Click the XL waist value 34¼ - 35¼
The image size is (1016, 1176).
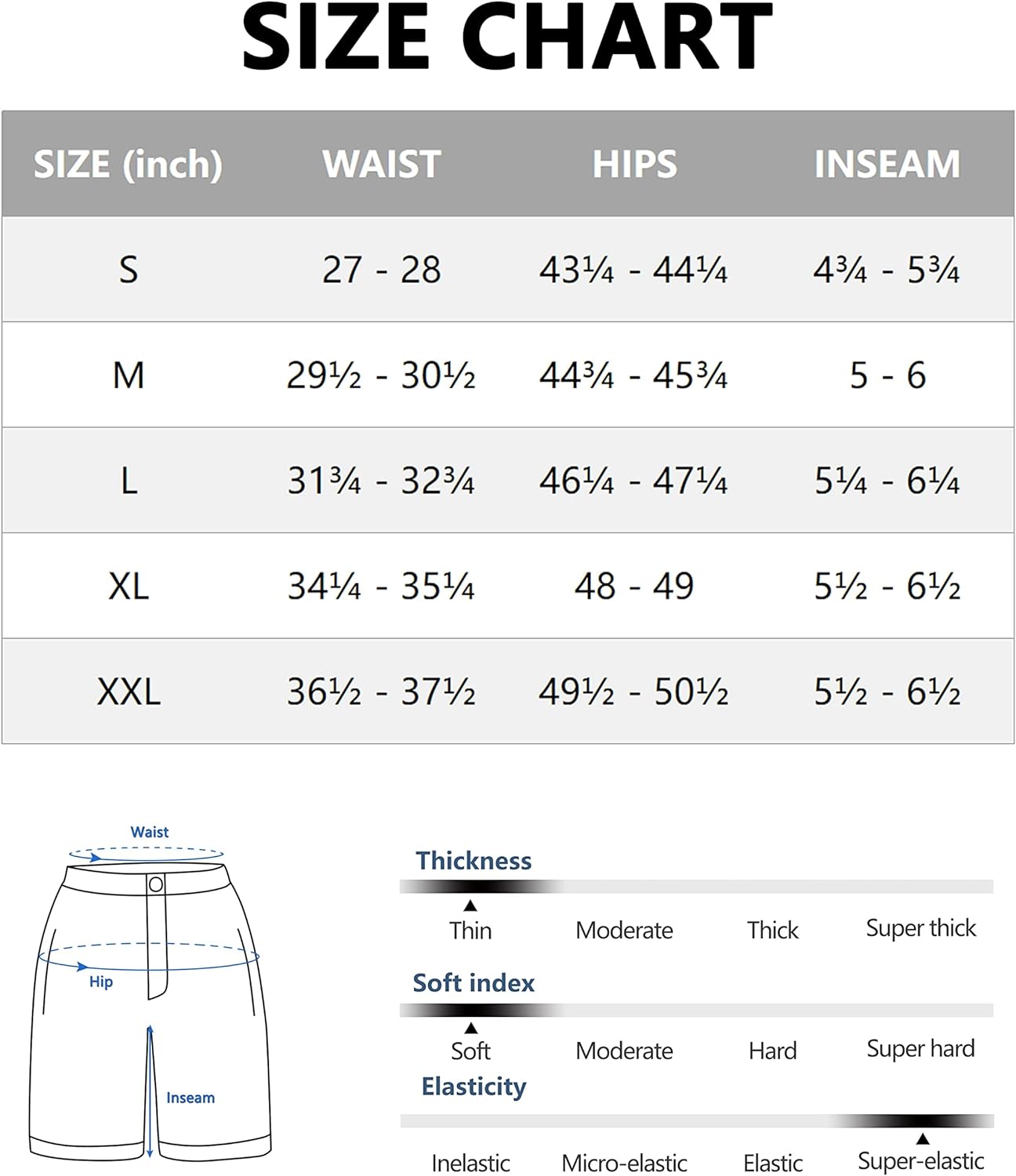coord(381,586)
